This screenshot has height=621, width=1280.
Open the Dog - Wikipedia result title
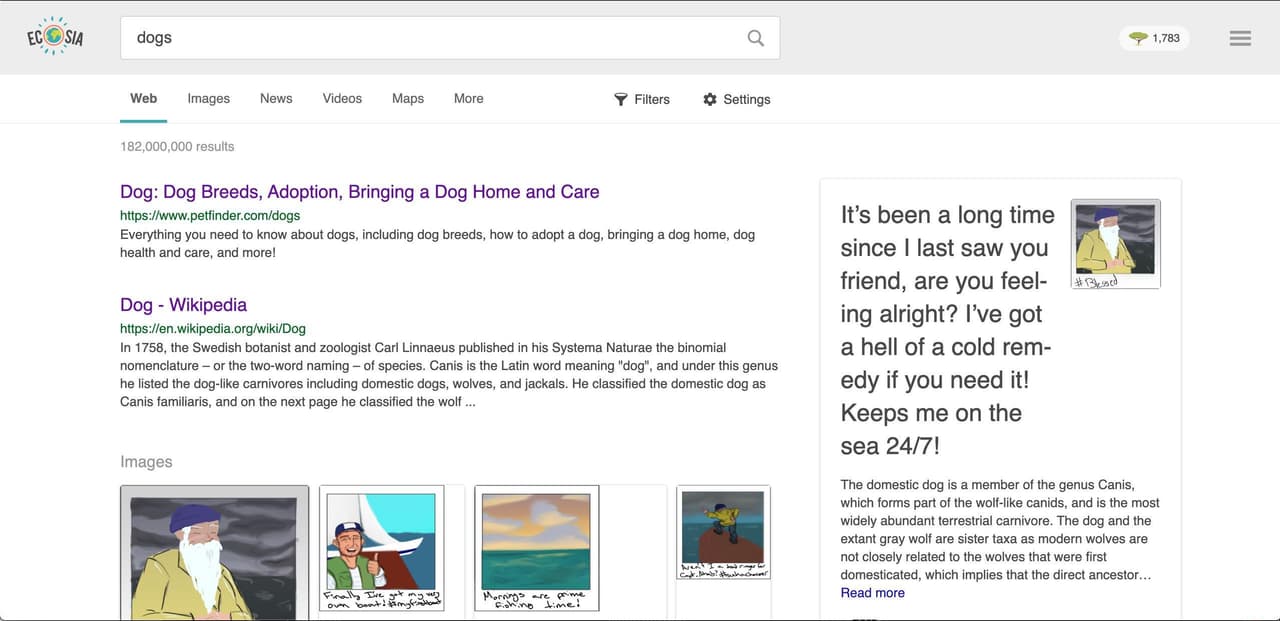pyautogui.click(x=183, y=304)
